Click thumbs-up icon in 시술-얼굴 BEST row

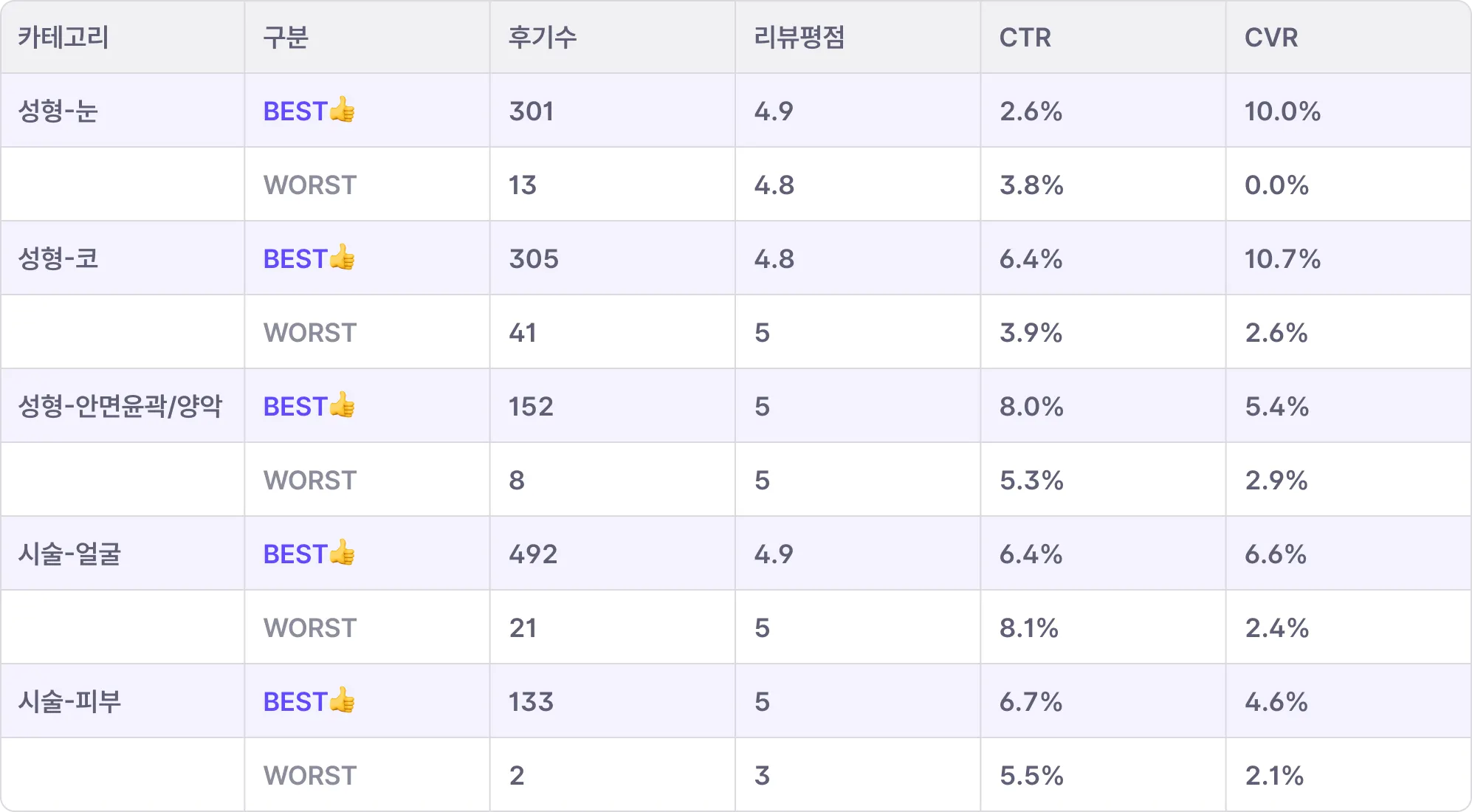pos(343,553)
